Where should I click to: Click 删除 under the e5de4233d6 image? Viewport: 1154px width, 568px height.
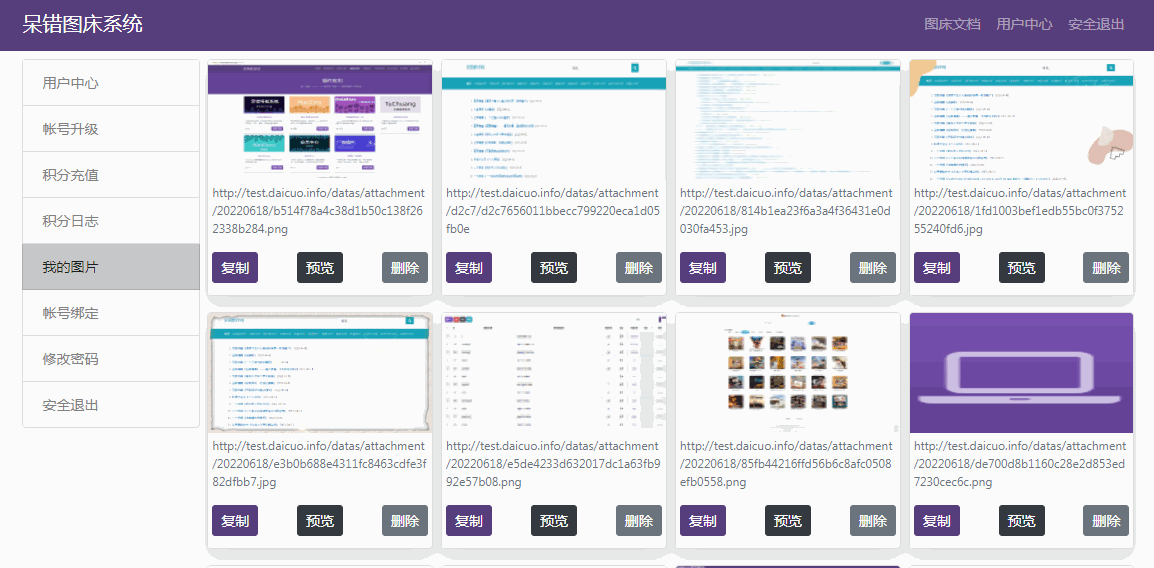[x=639, y=521]
